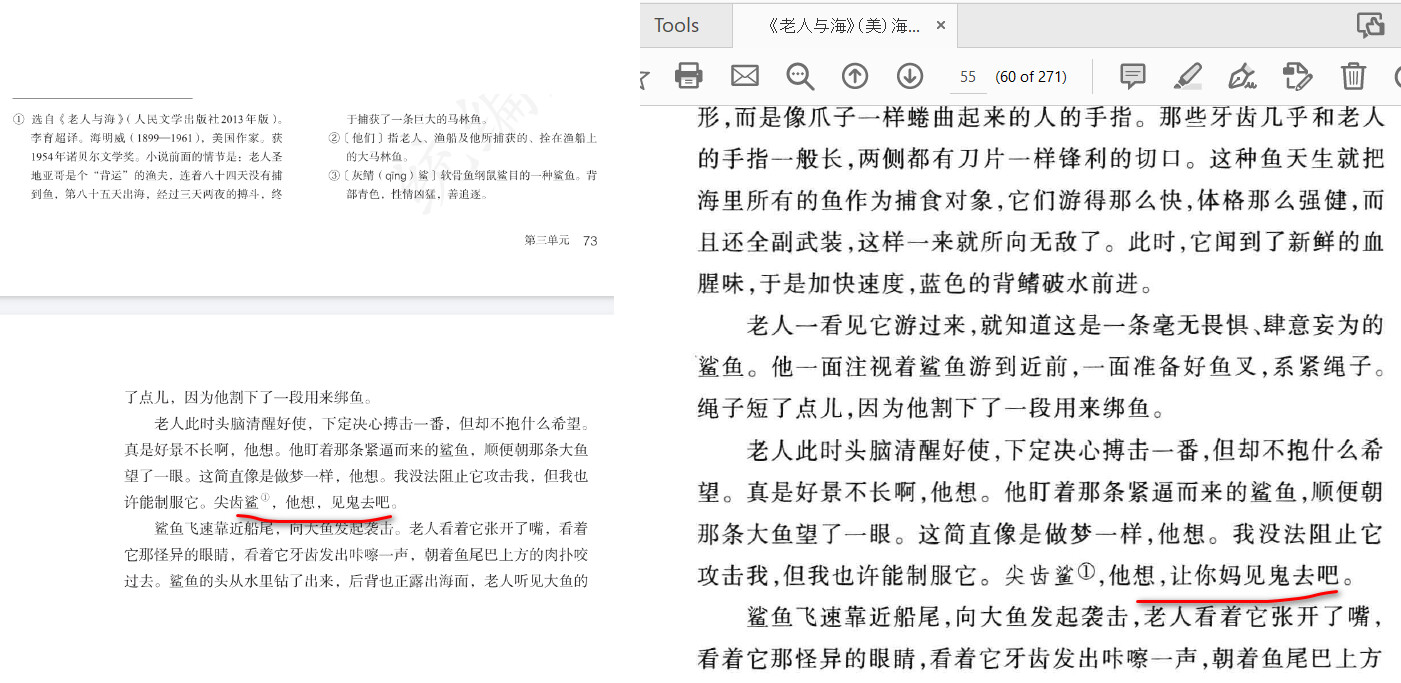Go to next page down arrow
This screenshot has height=683, width=1401.
pyautogui.click(x=909, y=76)
